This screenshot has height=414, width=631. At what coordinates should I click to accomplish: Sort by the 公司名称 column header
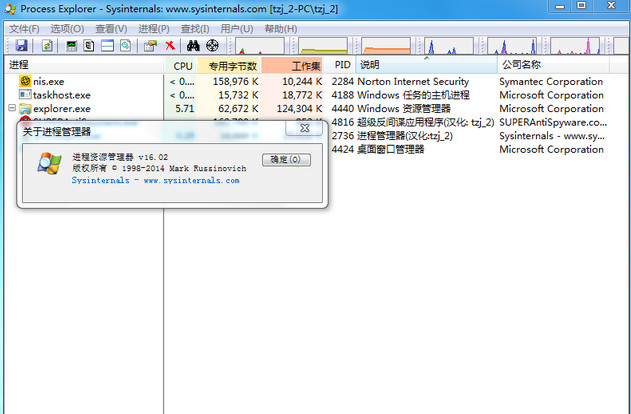[554, 65]
